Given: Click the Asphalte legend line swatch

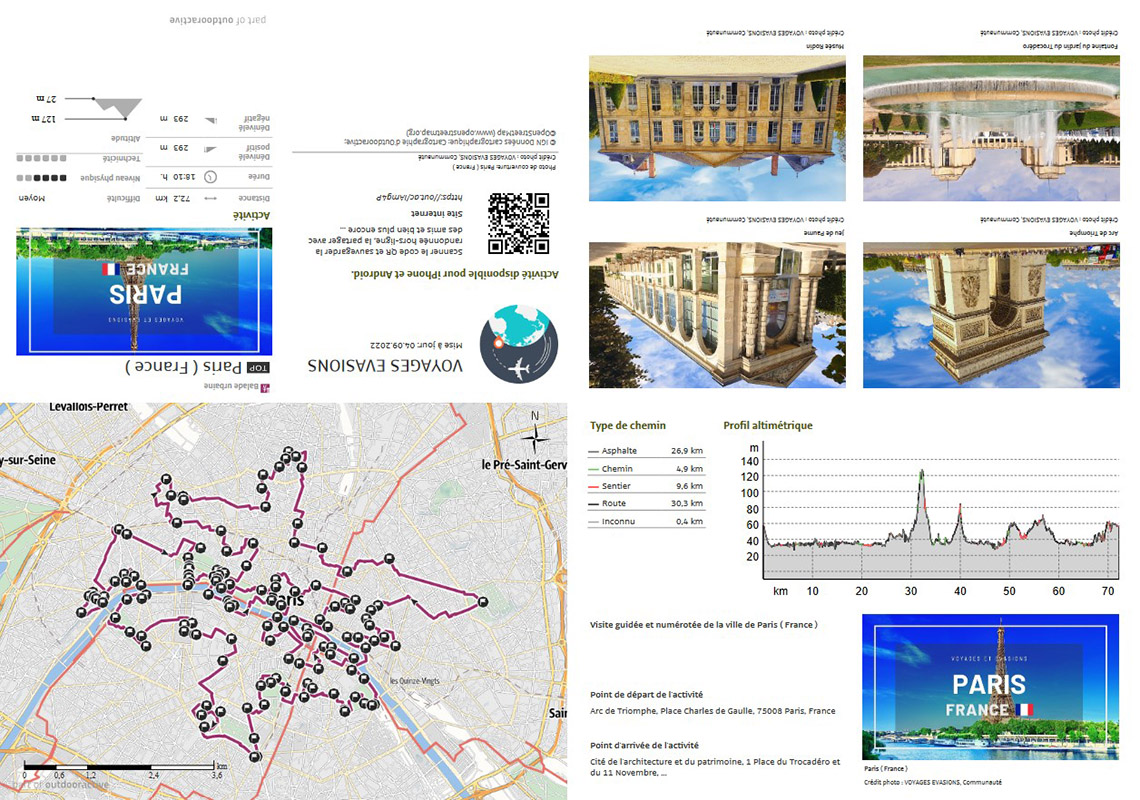Looking at the screenshot, I should pos(593,452).
